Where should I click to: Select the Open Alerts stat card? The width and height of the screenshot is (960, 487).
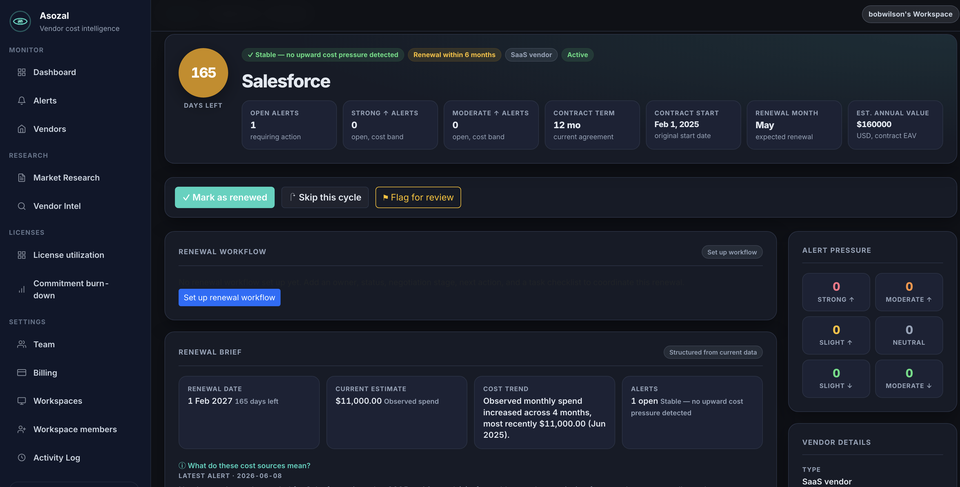coord(289,125)
